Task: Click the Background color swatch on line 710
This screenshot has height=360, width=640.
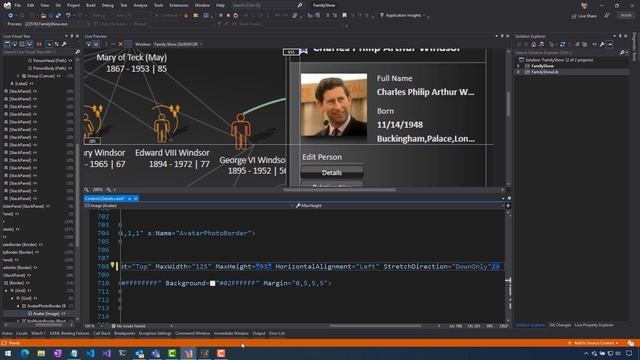Action: 213,283
